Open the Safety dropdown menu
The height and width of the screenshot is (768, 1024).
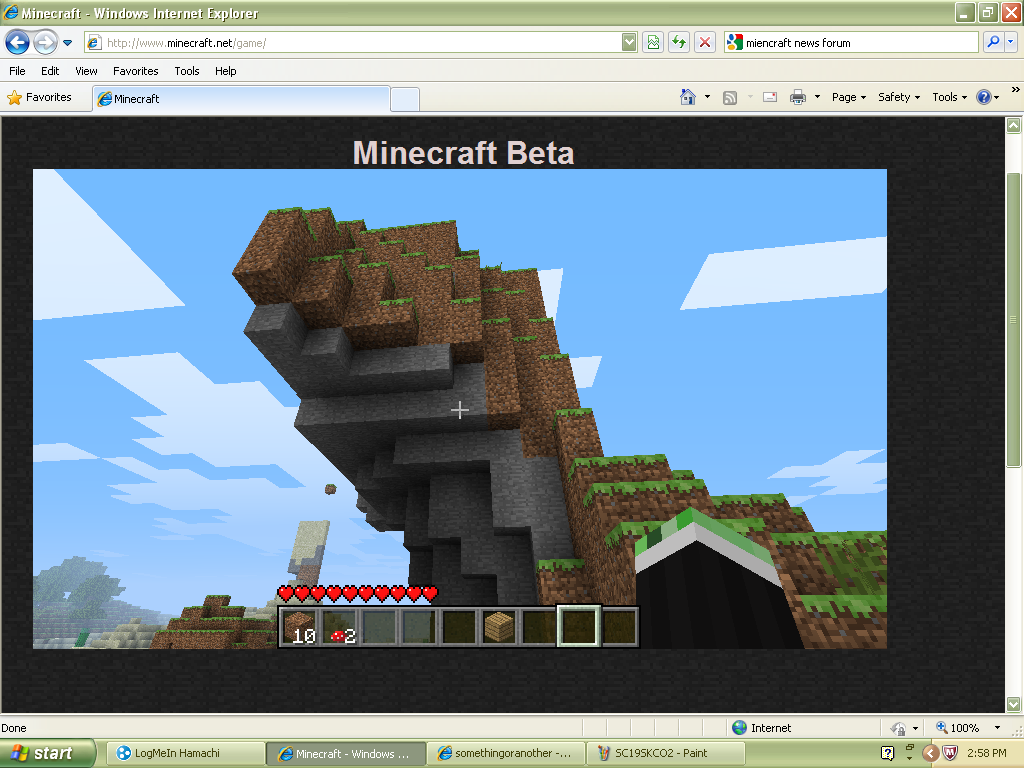[x=898, y=97]
